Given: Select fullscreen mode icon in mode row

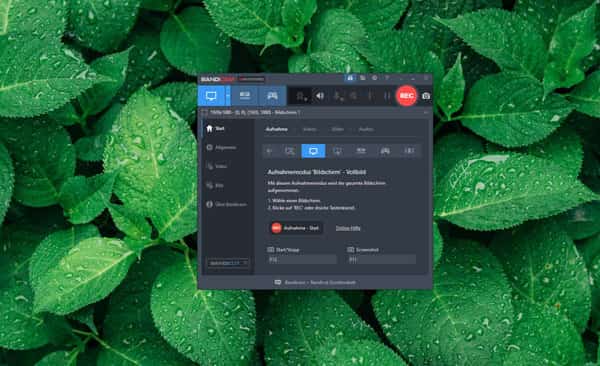Looking at the screenshot, I should 313,151.
